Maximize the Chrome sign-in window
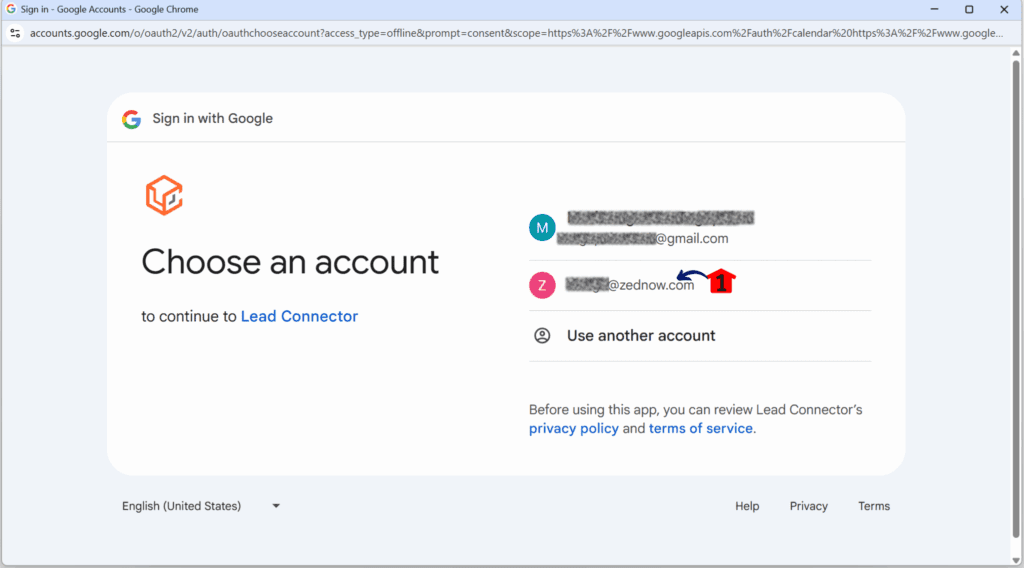Image resolution: width=1024 pixels, height=568 pixels. click(969, 9)
